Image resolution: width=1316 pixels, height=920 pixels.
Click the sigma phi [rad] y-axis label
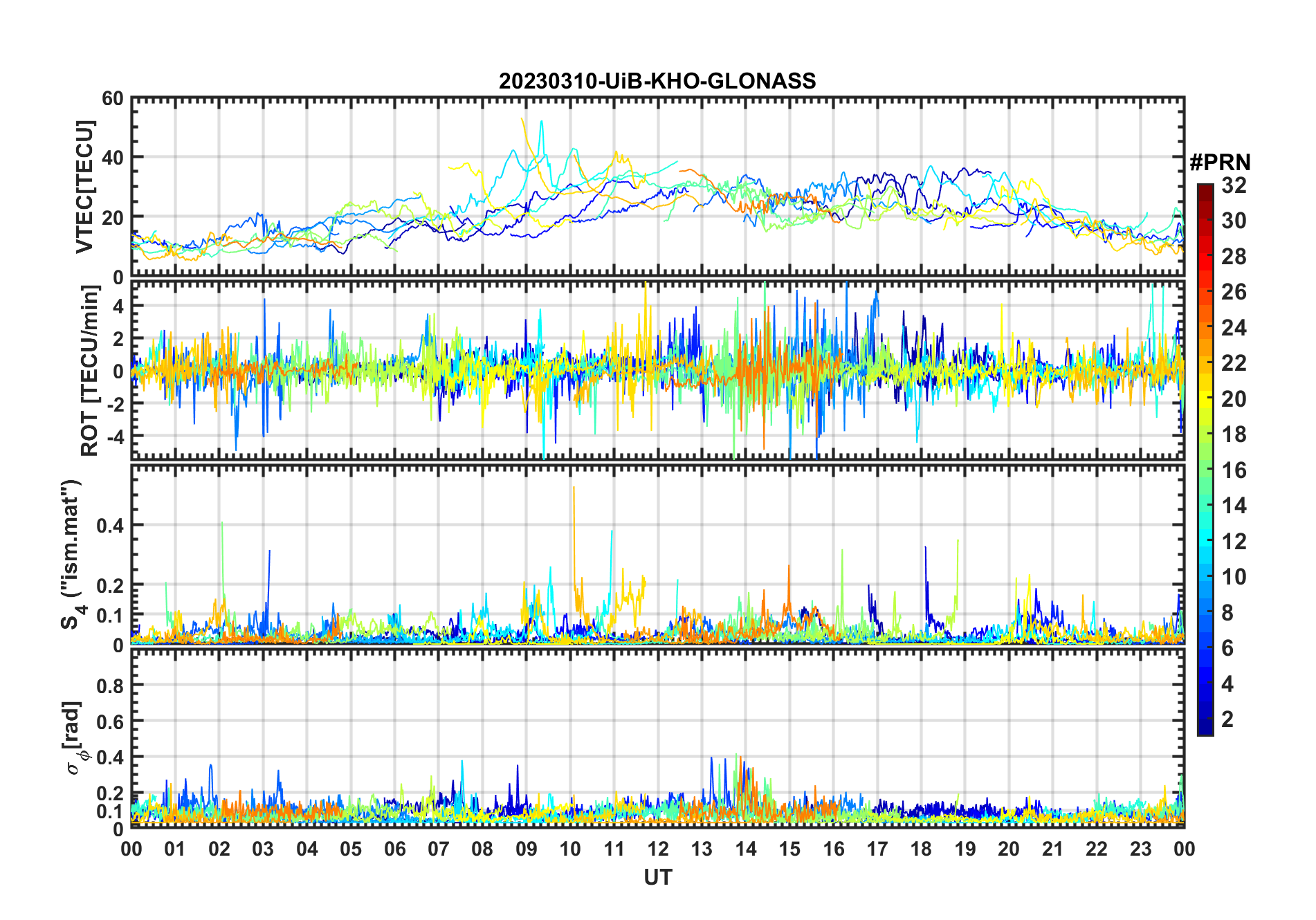point(77,737)
